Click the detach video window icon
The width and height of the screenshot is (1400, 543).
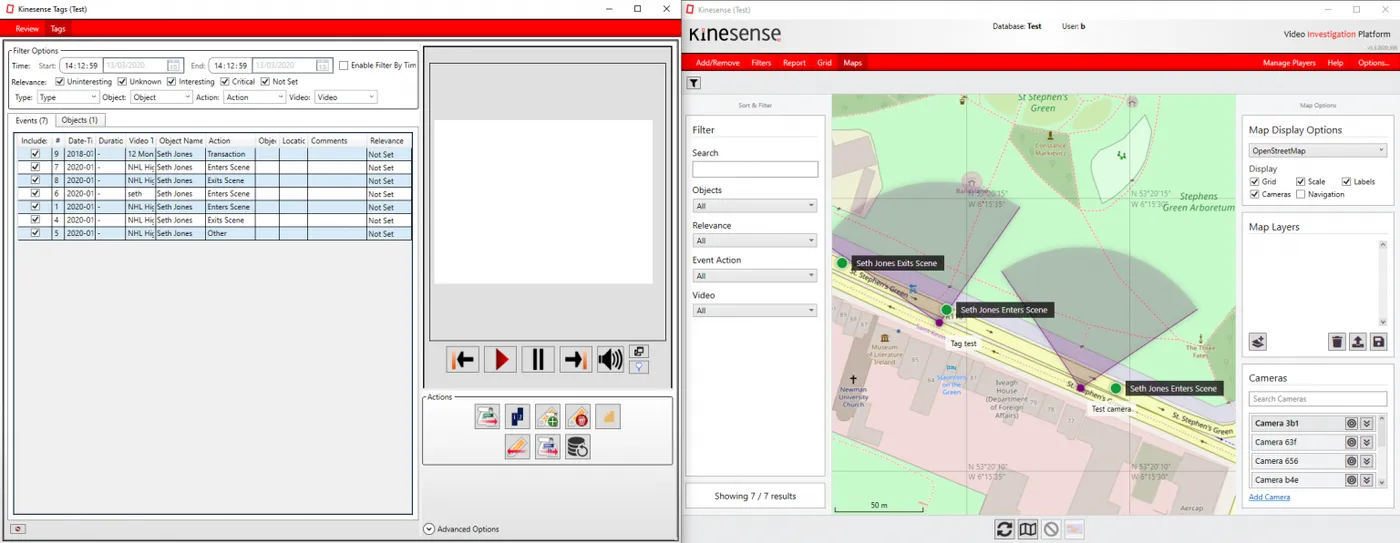(638, 351)
